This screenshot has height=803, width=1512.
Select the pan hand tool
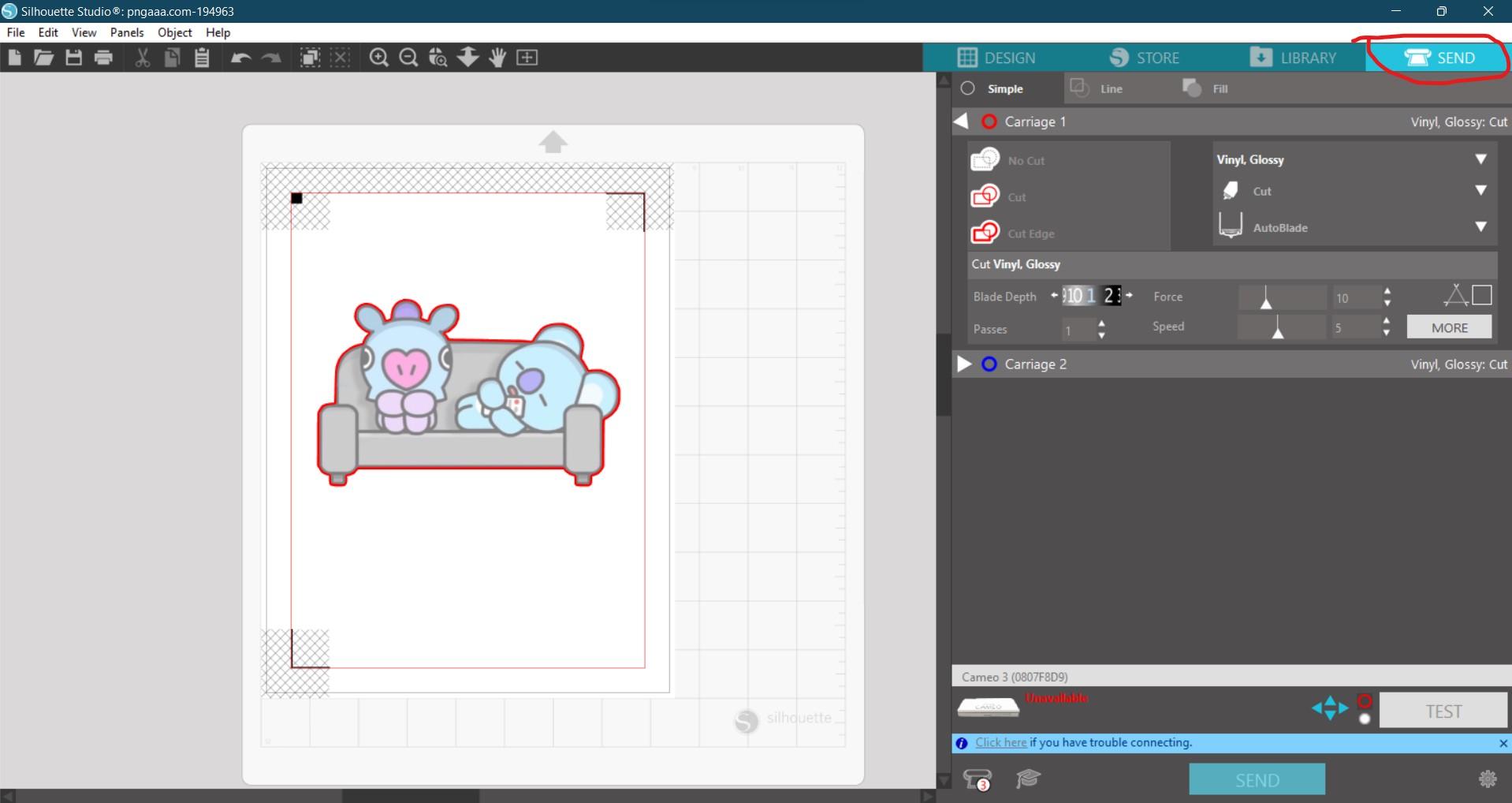coord(497,58)
